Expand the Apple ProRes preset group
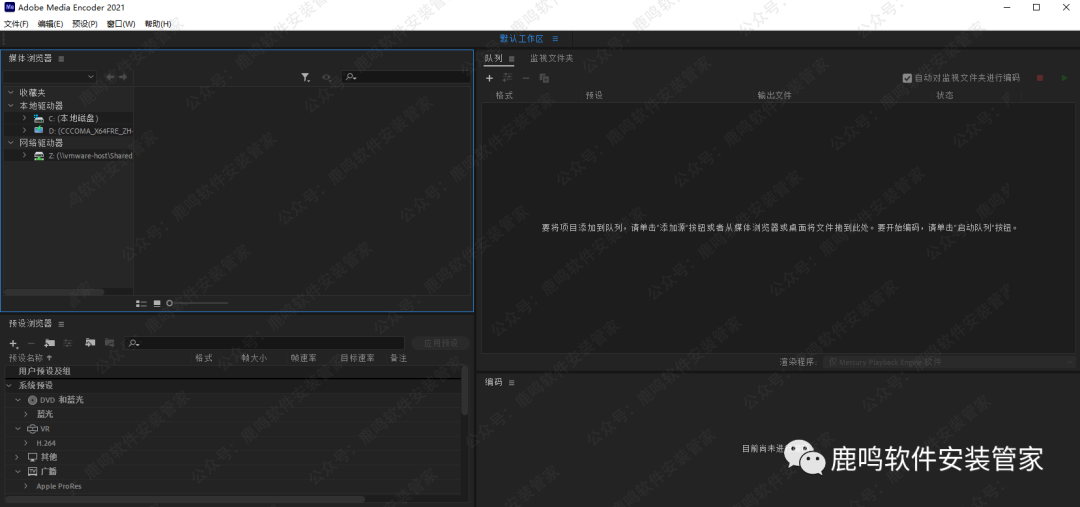 point(25,486)
